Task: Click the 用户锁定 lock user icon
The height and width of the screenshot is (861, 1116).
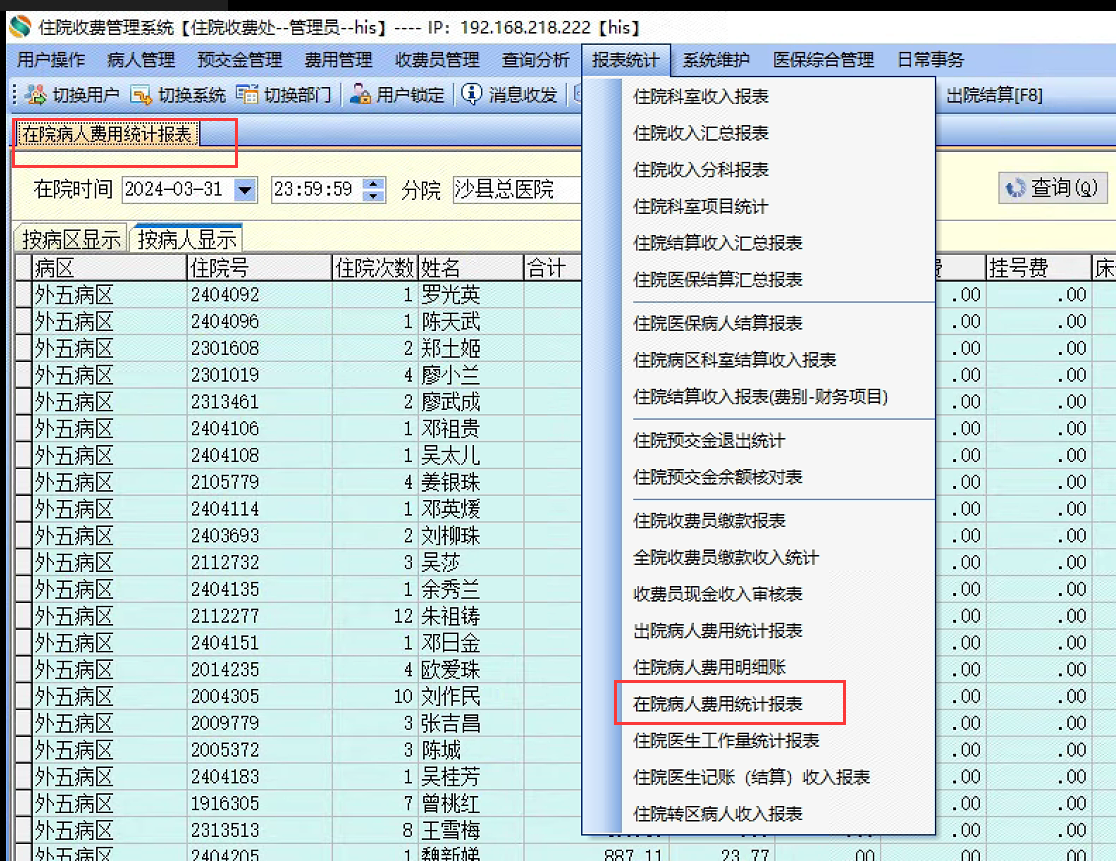Action: [360, 94]
